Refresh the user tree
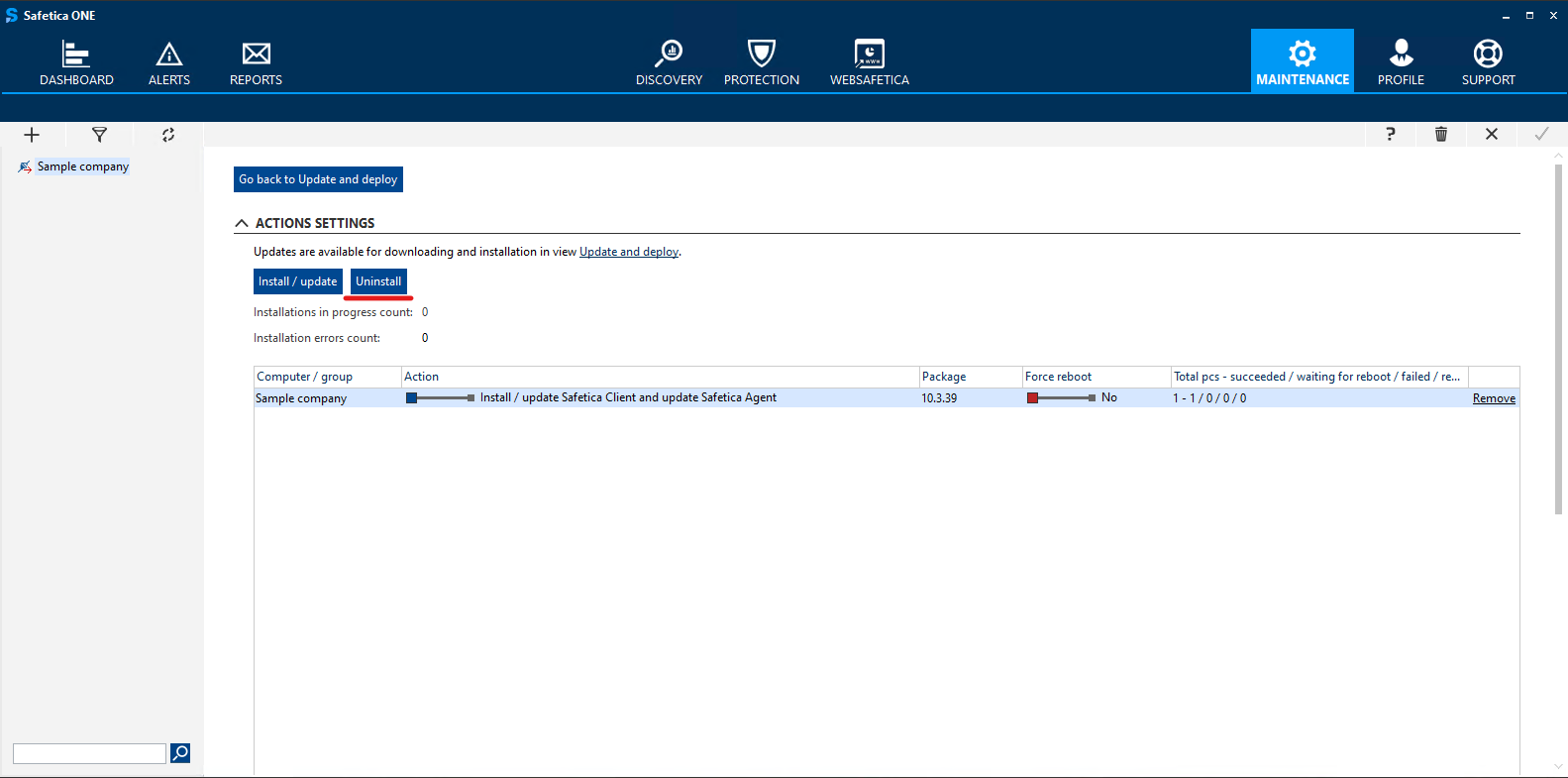The width and height of the screenshot is (1568, 778). pyautogui.click(x=168, y=135)
